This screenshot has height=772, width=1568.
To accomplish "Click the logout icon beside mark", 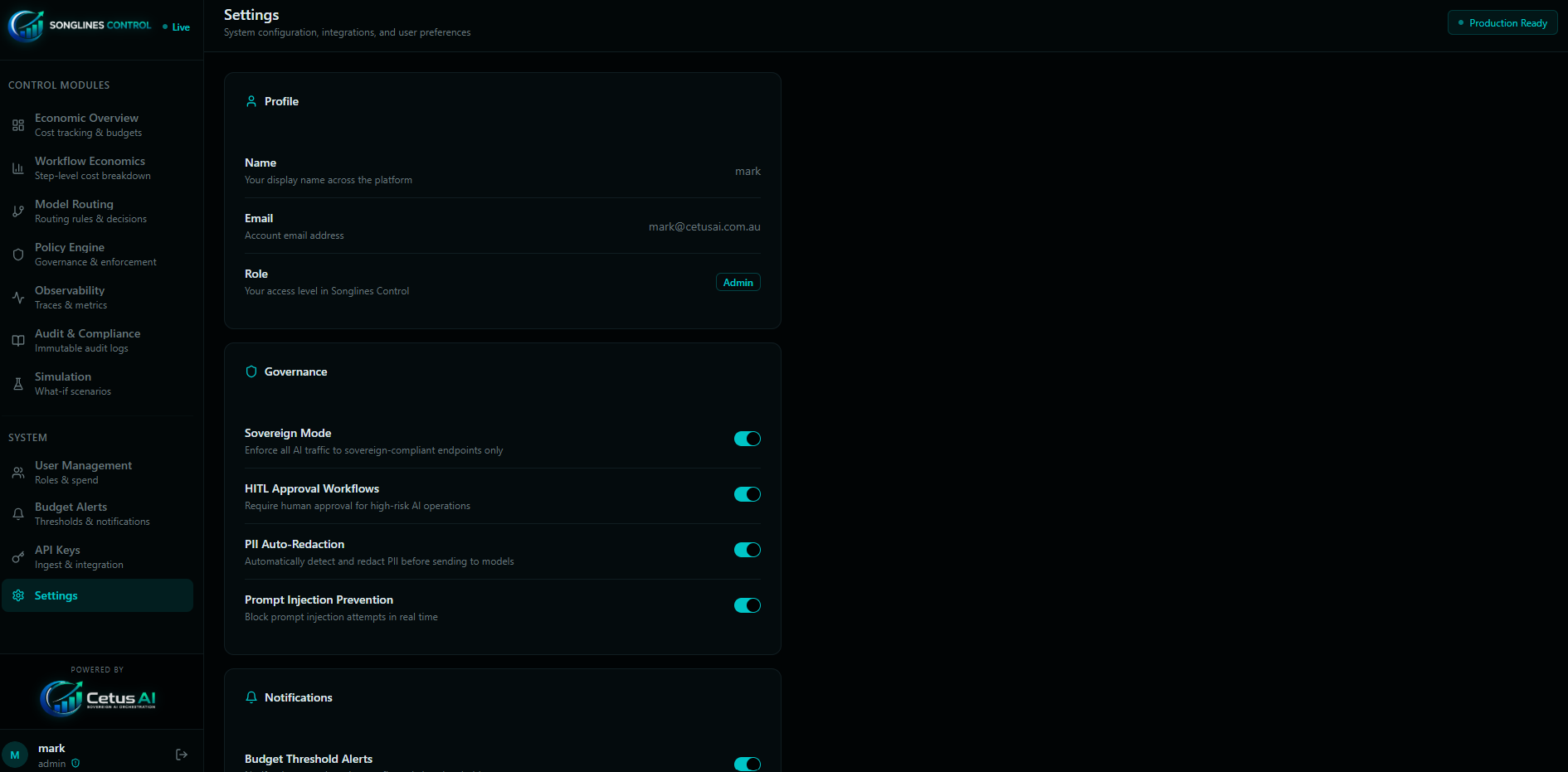I will pos(182,755).
